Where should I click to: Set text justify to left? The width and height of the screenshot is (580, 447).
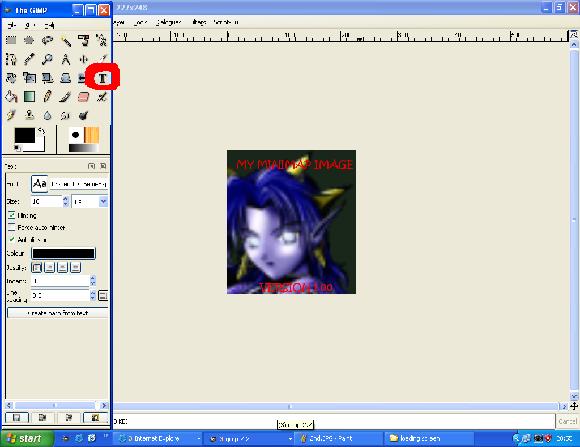pos(37,267)
